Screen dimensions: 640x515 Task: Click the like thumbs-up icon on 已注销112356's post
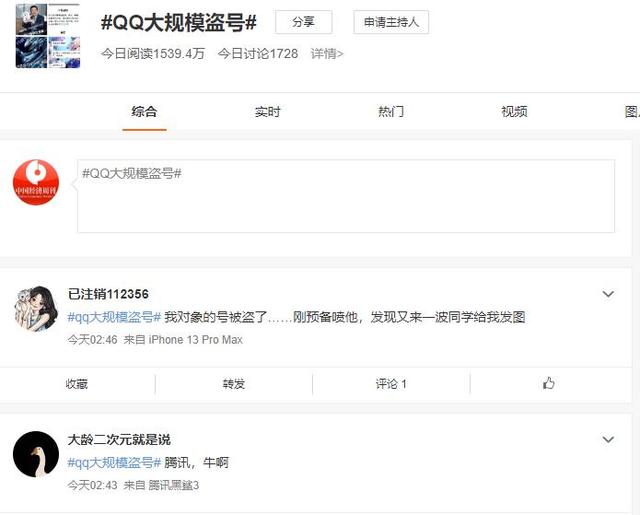[x=549, y=383]
